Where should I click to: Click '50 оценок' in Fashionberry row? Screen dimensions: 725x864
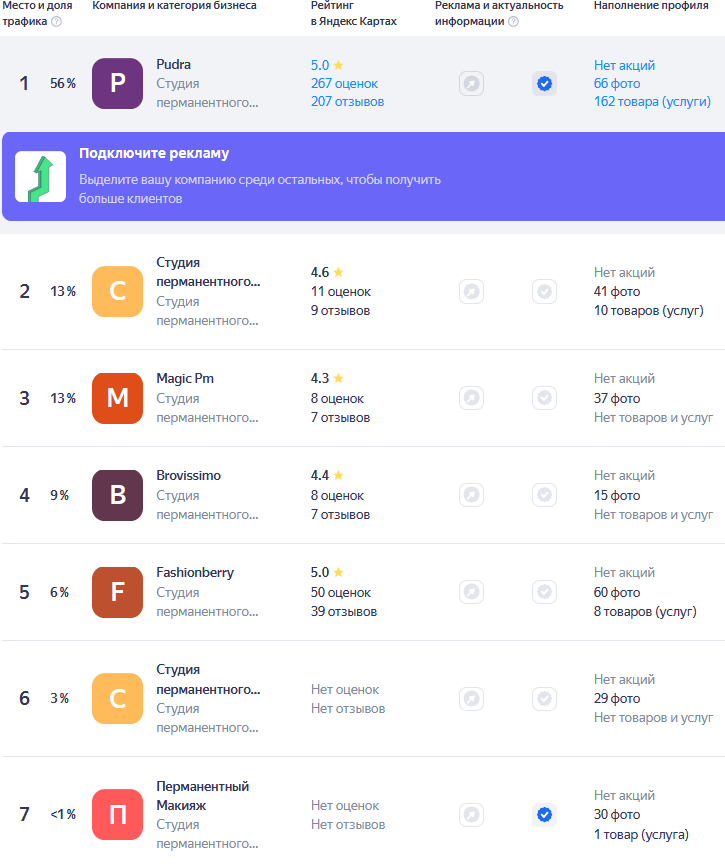(x=340, y=592)
